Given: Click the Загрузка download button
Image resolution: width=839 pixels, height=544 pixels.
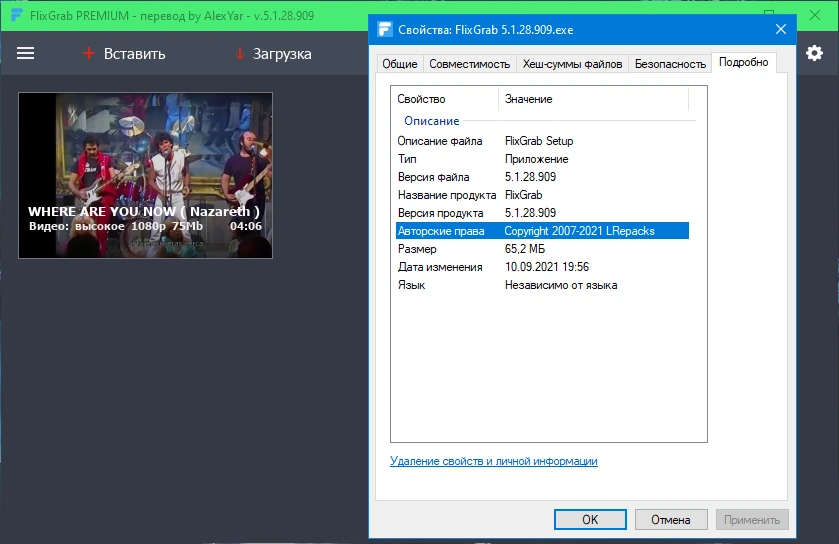Looking at the screenshot, I should pyautogui.click(x=273, y=53).
